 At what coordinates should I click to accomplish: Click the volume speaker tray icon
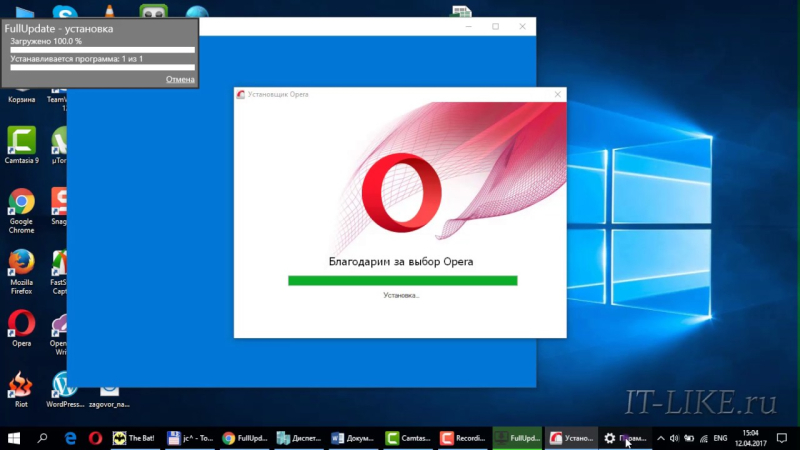[x=673, y=438]
